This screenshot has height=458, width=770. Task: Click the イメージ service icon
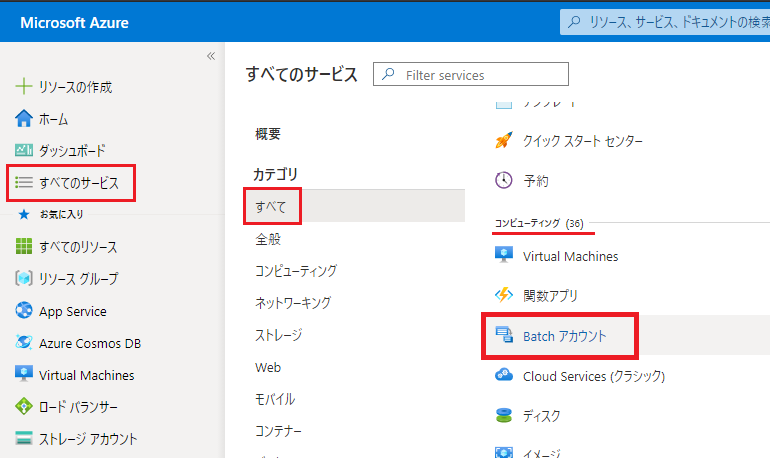(504, 452)
